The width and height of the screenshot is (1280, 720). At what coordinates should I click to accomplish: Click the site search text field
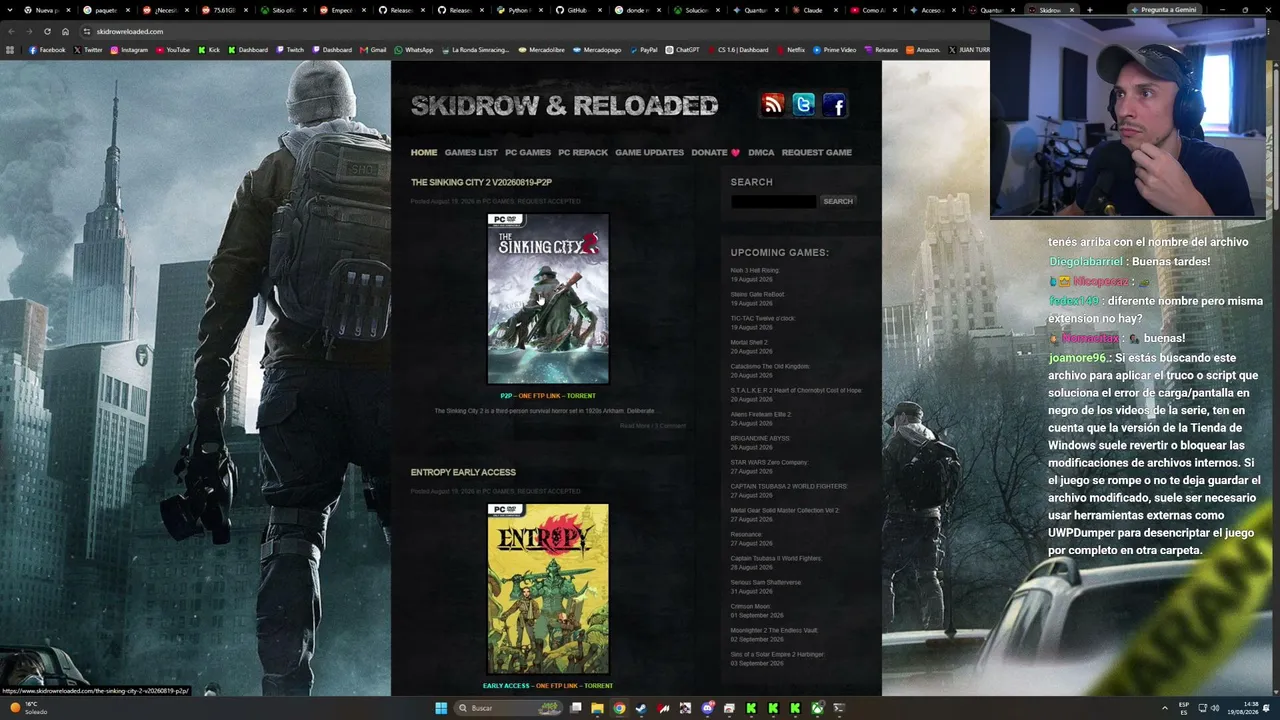(x=773, y=201)
